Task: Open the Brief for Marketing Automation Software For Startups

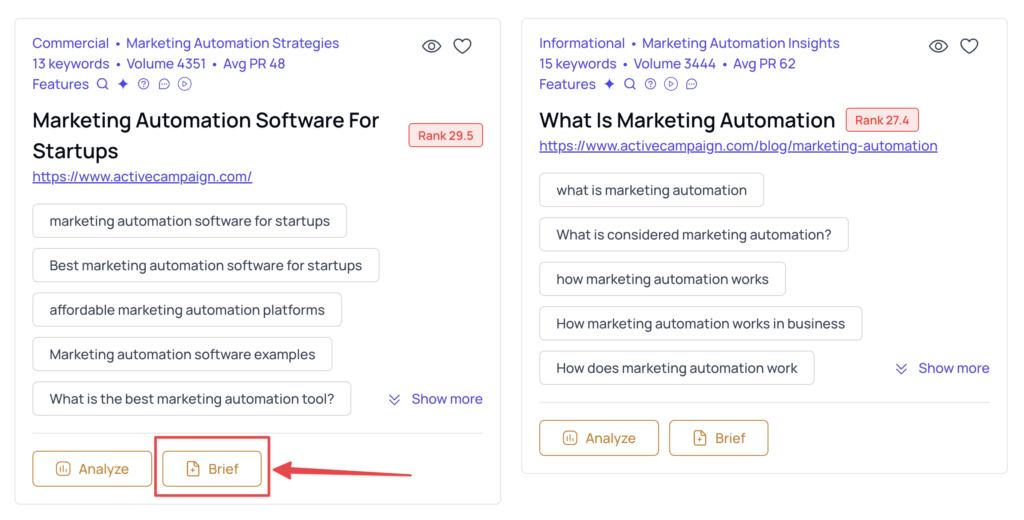Action: coord(212,469)
